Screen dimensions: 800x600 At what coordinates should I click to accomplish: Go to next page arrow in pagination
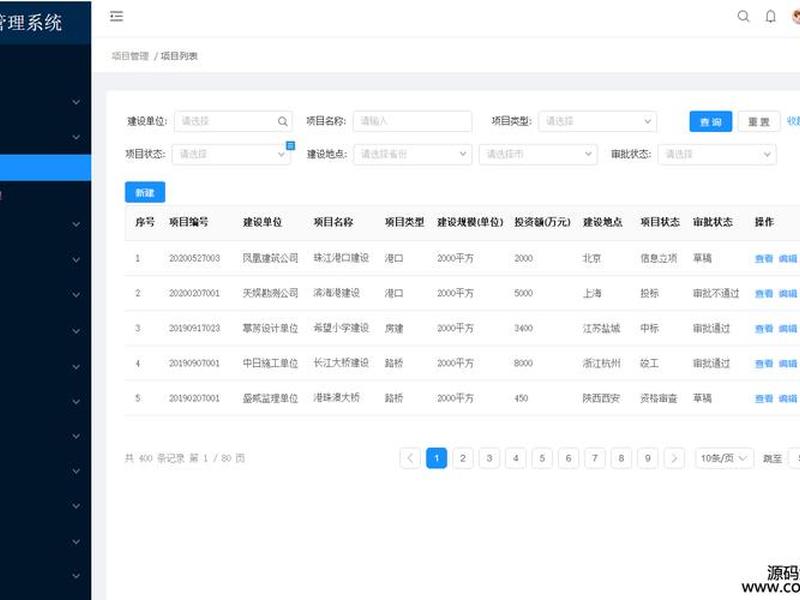(x=674, y=458)
